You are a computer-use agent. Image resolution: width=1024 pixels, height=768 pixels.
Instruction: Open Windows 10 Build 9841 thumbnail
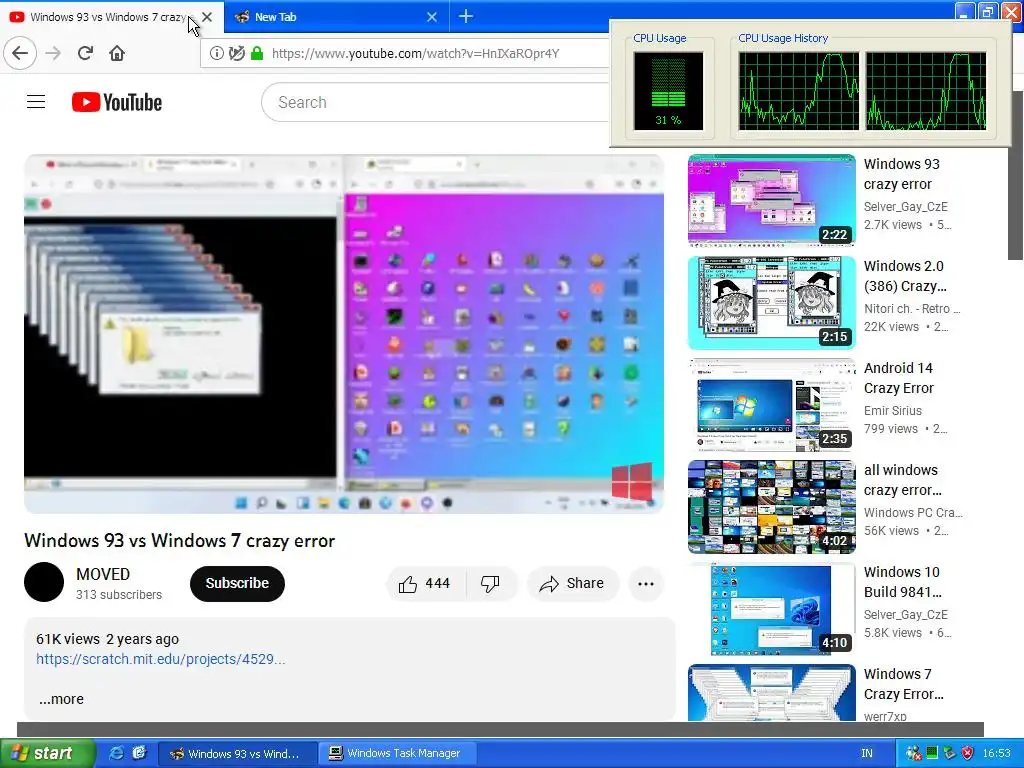pos(771,609)
